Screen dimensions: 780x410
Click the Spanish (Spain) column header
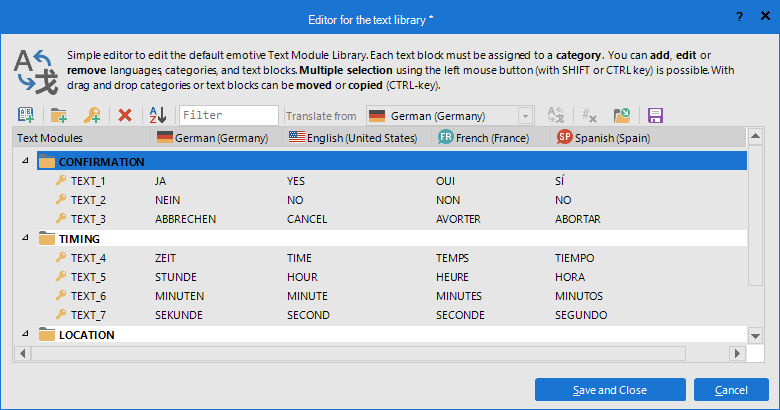coord(648,138)
